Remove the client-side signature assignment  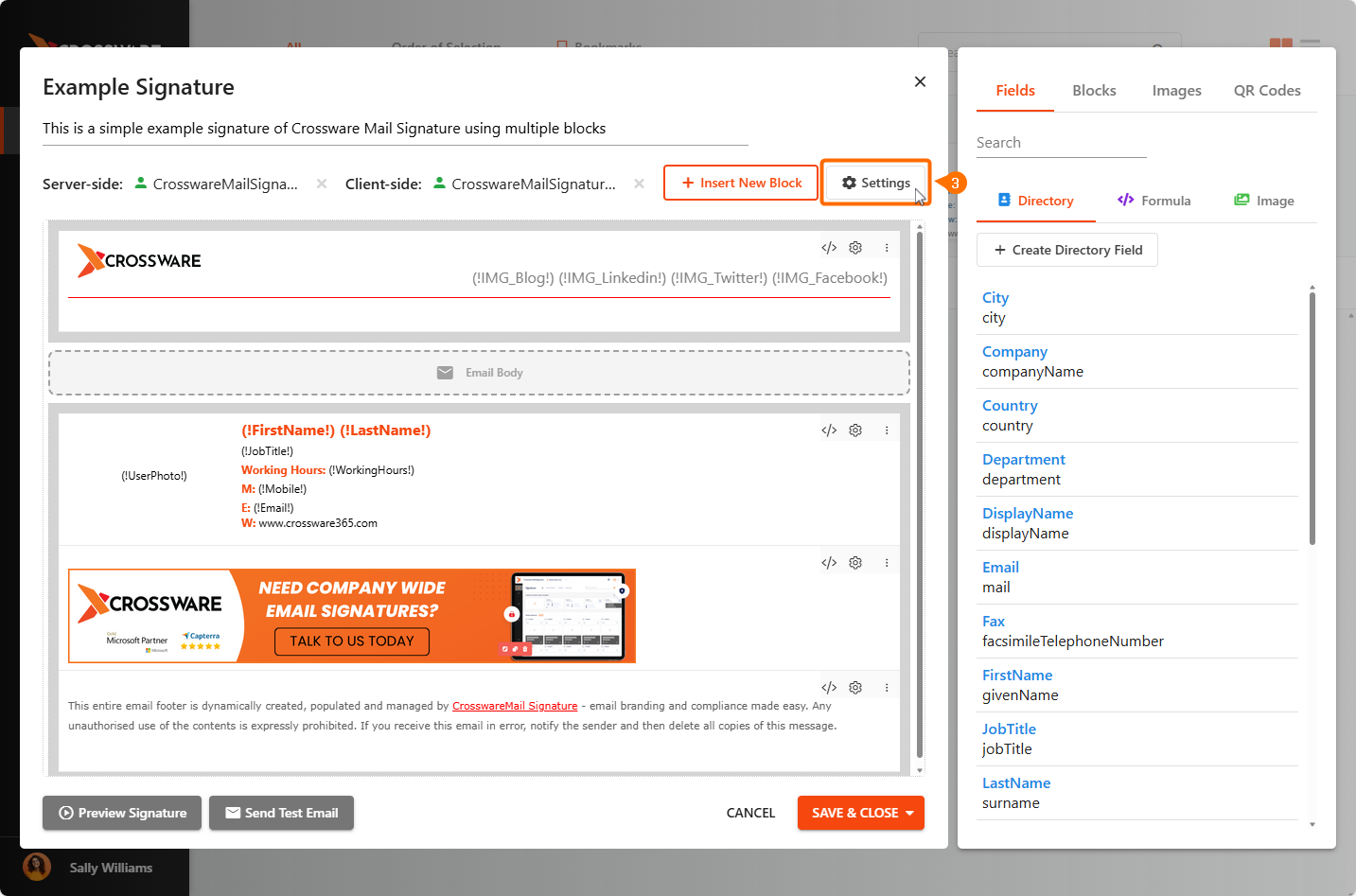(x=640, y=184)
